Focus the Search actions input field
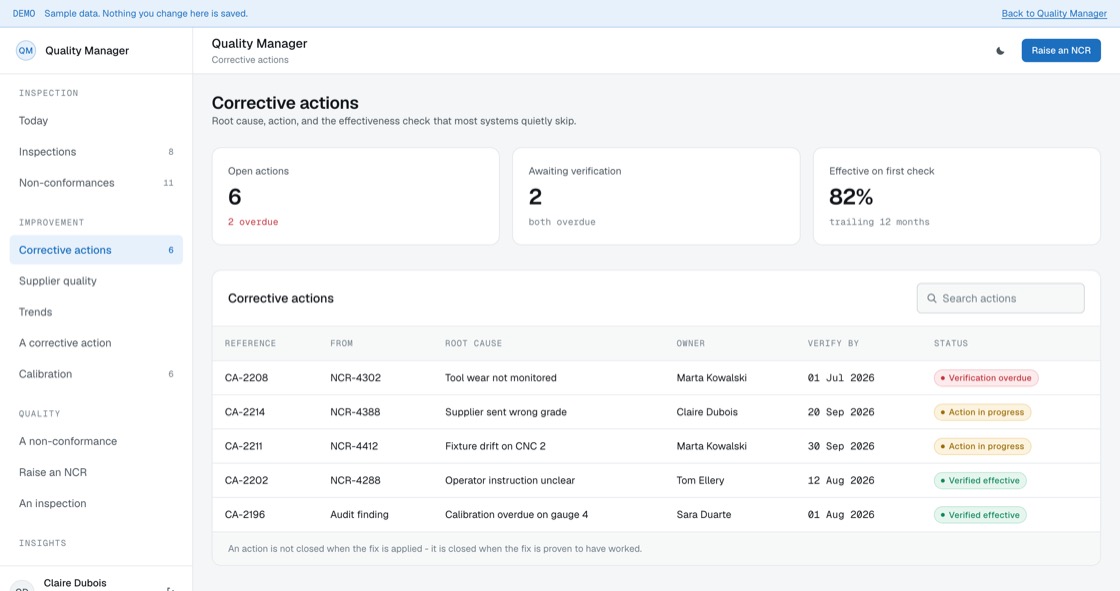The image size is (1120, 591). tap(1000, 299)
